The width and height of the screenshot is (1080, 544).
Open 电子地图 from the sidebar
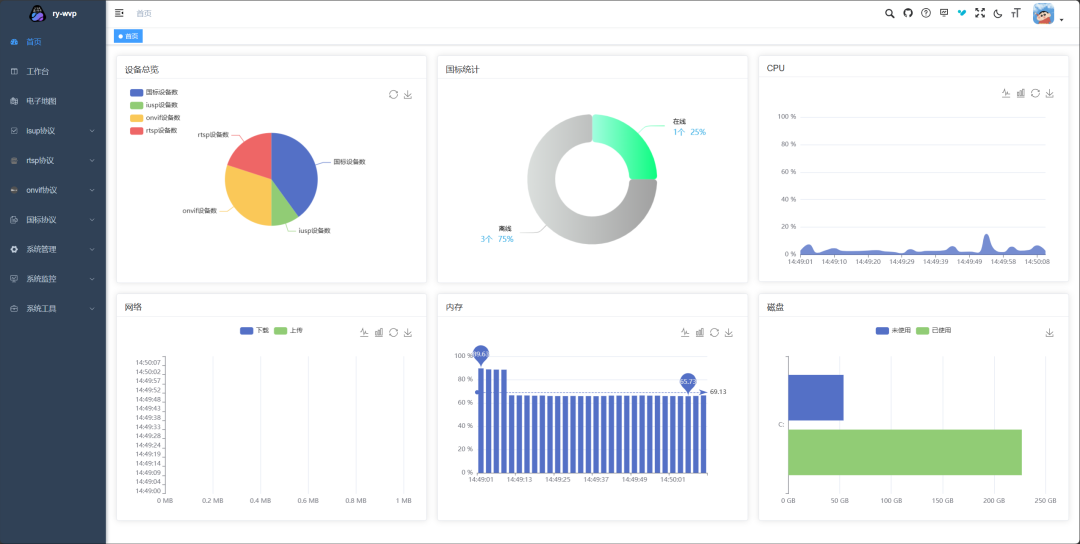click(x=41, y=101)
